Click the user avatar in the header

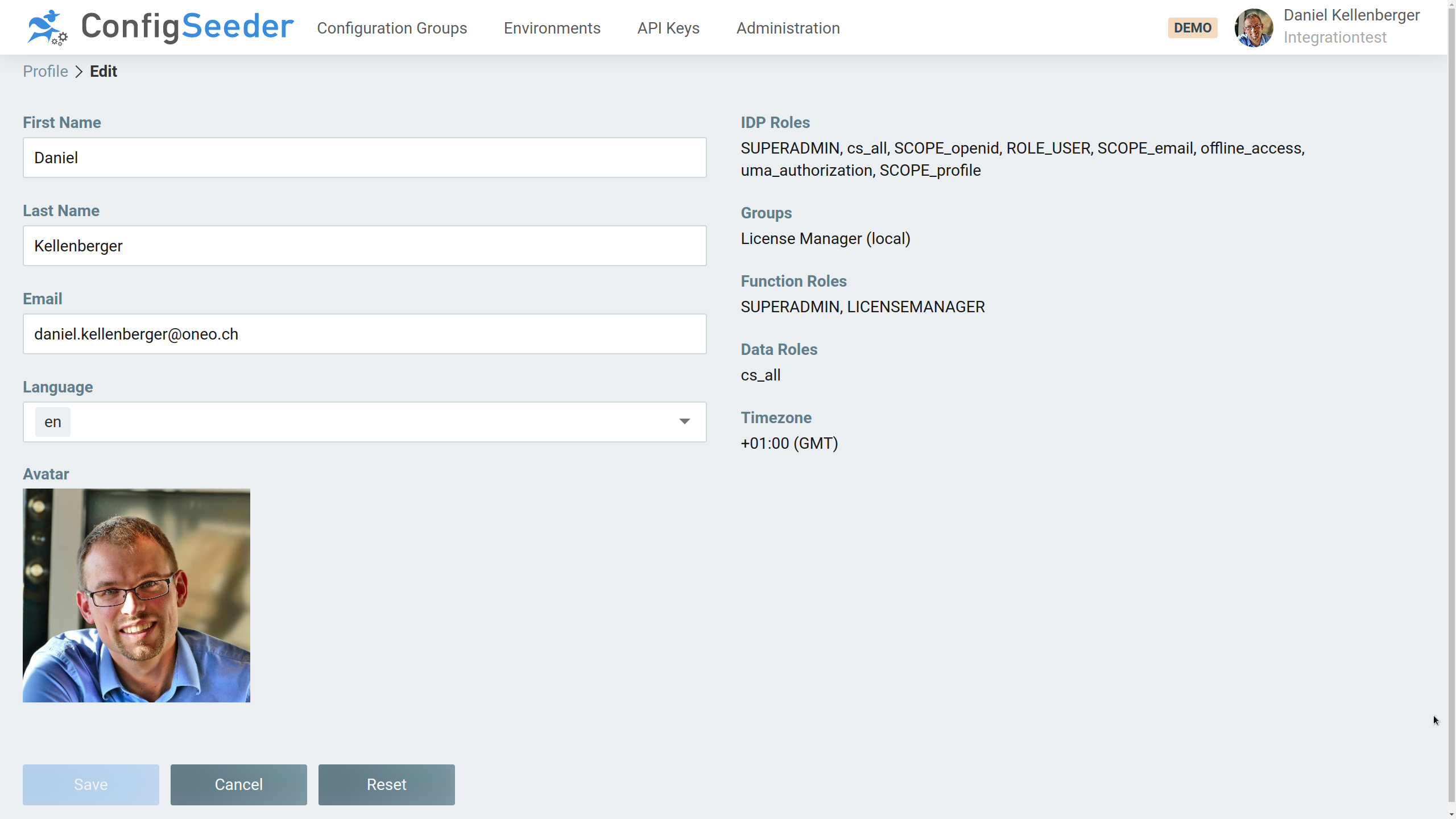[1254, 27]
